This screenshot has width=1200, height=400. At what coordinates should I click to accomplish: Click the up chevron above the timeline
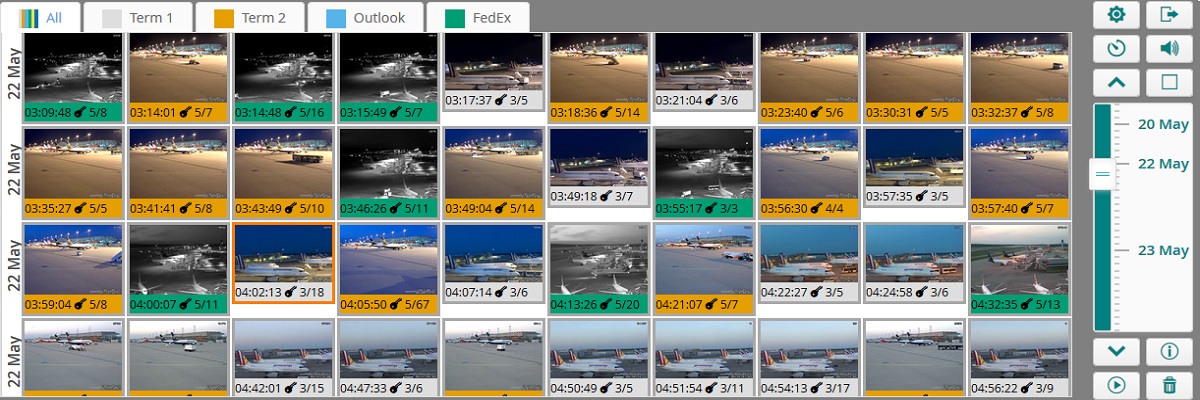pos(1117,82)
